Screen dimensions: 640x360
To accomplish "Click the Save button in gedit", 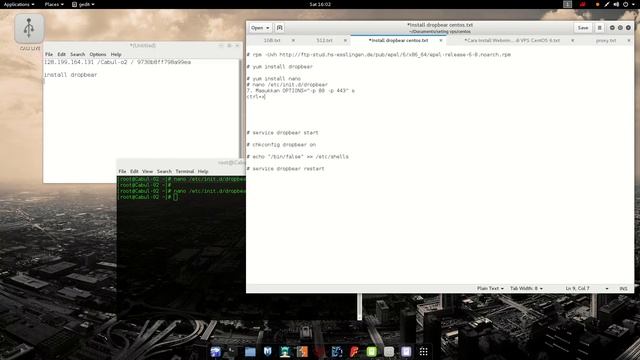I will (583, 28).
